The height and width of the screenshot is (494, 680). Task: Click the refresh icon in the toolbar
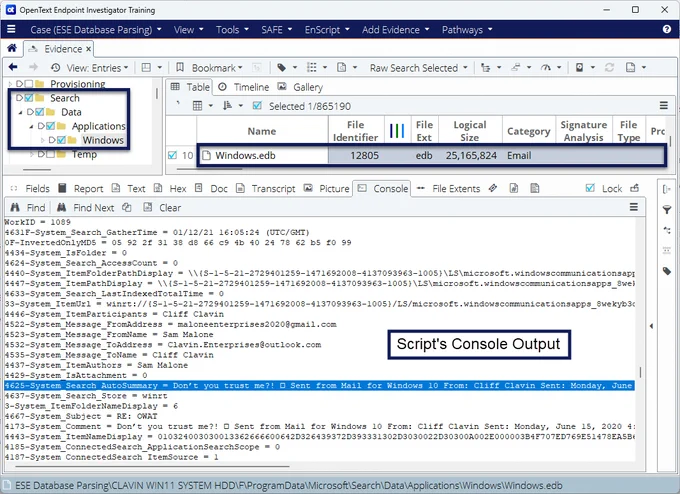[x=609, y=68]
